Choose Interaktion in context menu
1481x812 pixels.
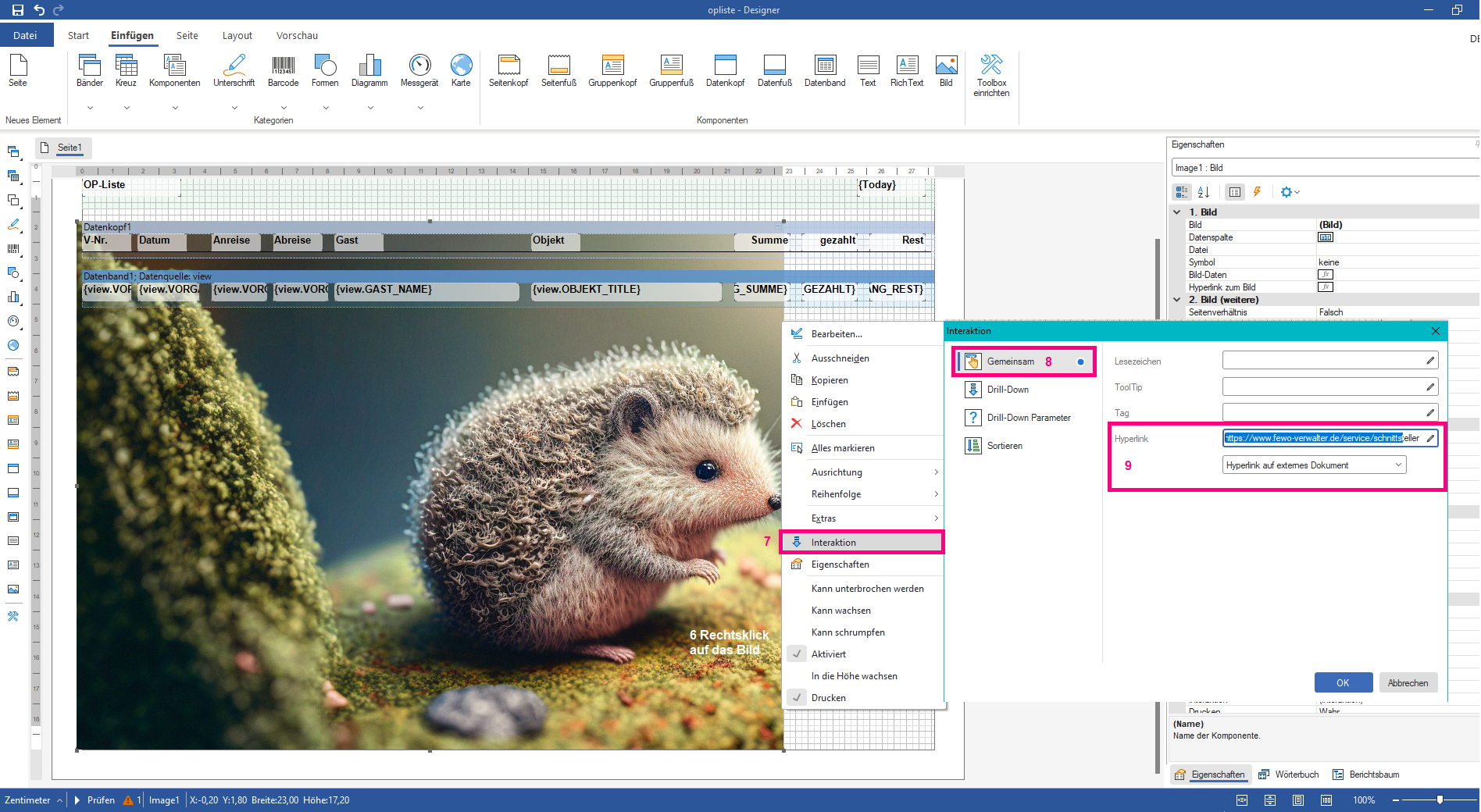tap(863, 543)
